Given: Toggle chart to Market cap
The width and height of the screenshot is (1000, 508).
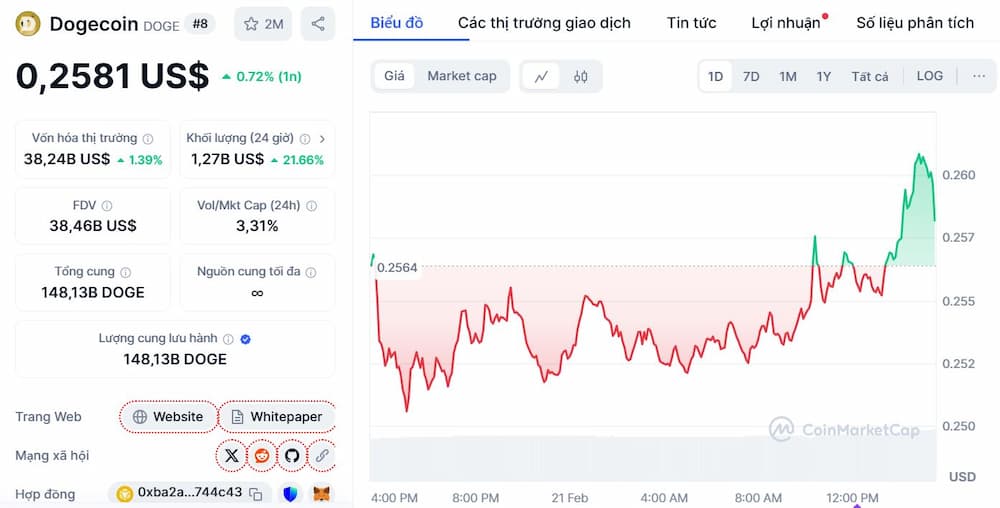Looking at the screenshot, I should pyautogui.click(x=461, y=76).
